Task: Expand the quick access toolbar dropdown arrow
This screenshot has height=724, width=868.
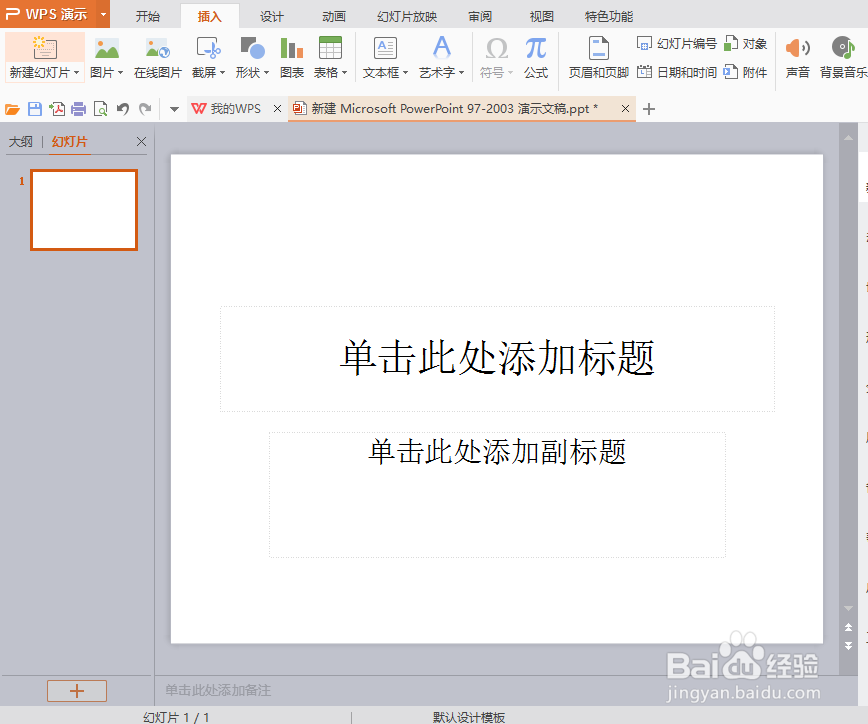Action: tap(174, 109)
